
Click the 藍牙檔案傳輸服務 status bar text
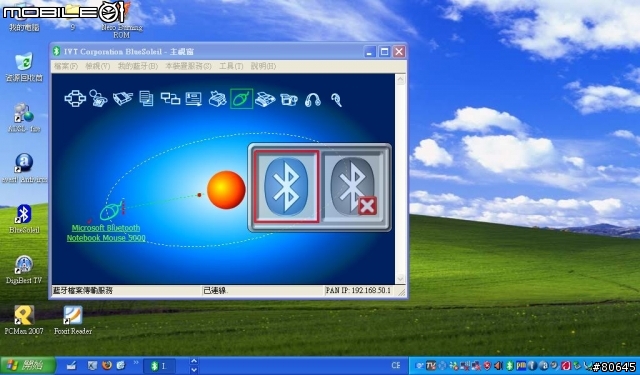83,291
